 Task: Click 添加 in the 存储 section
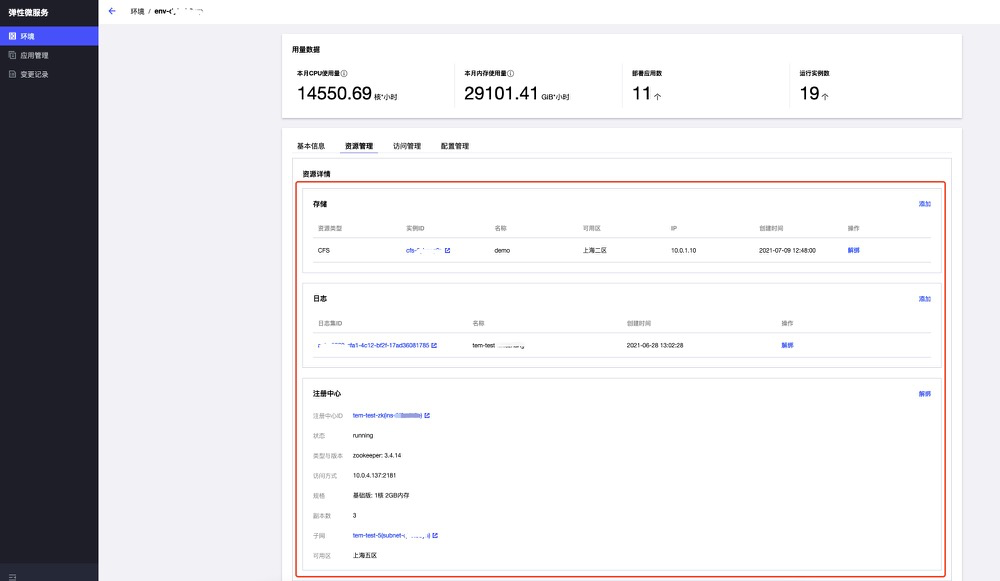[x=924, y=204]
